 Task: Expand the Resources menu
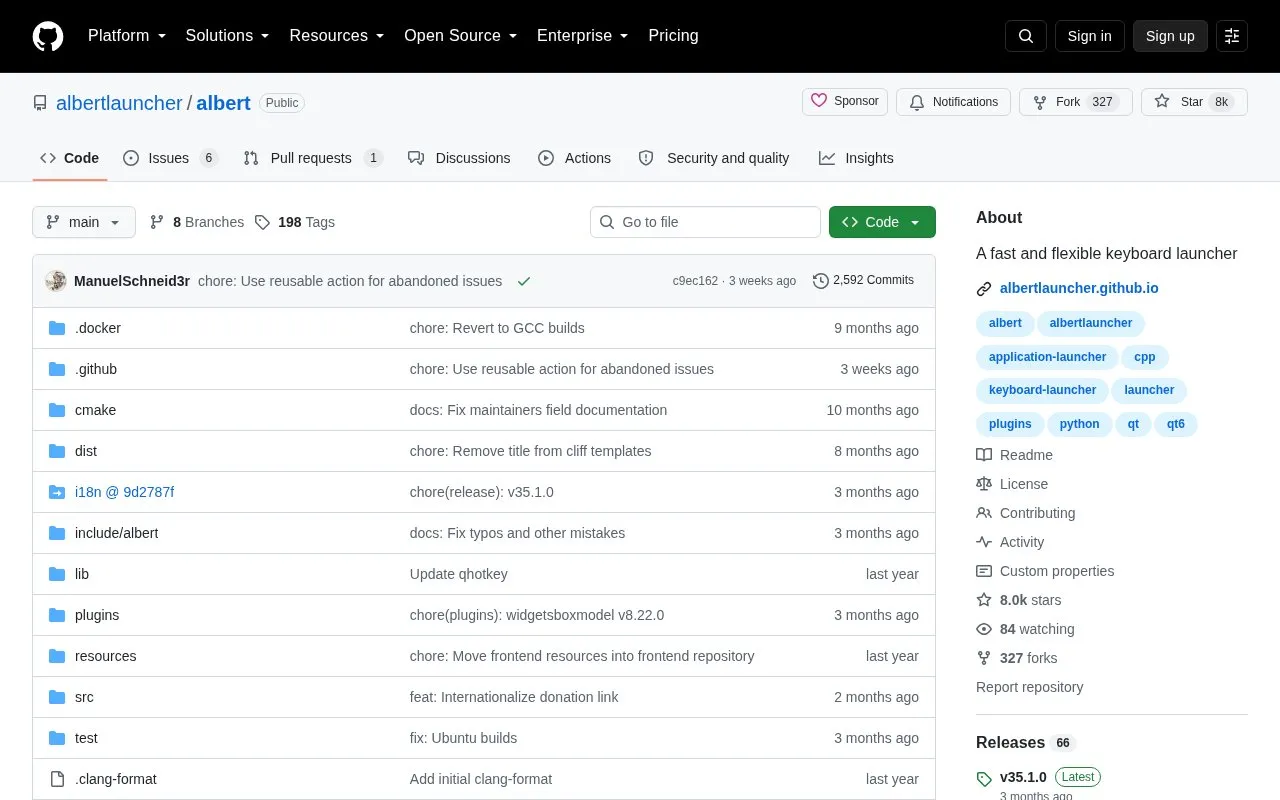coord(337,36)
